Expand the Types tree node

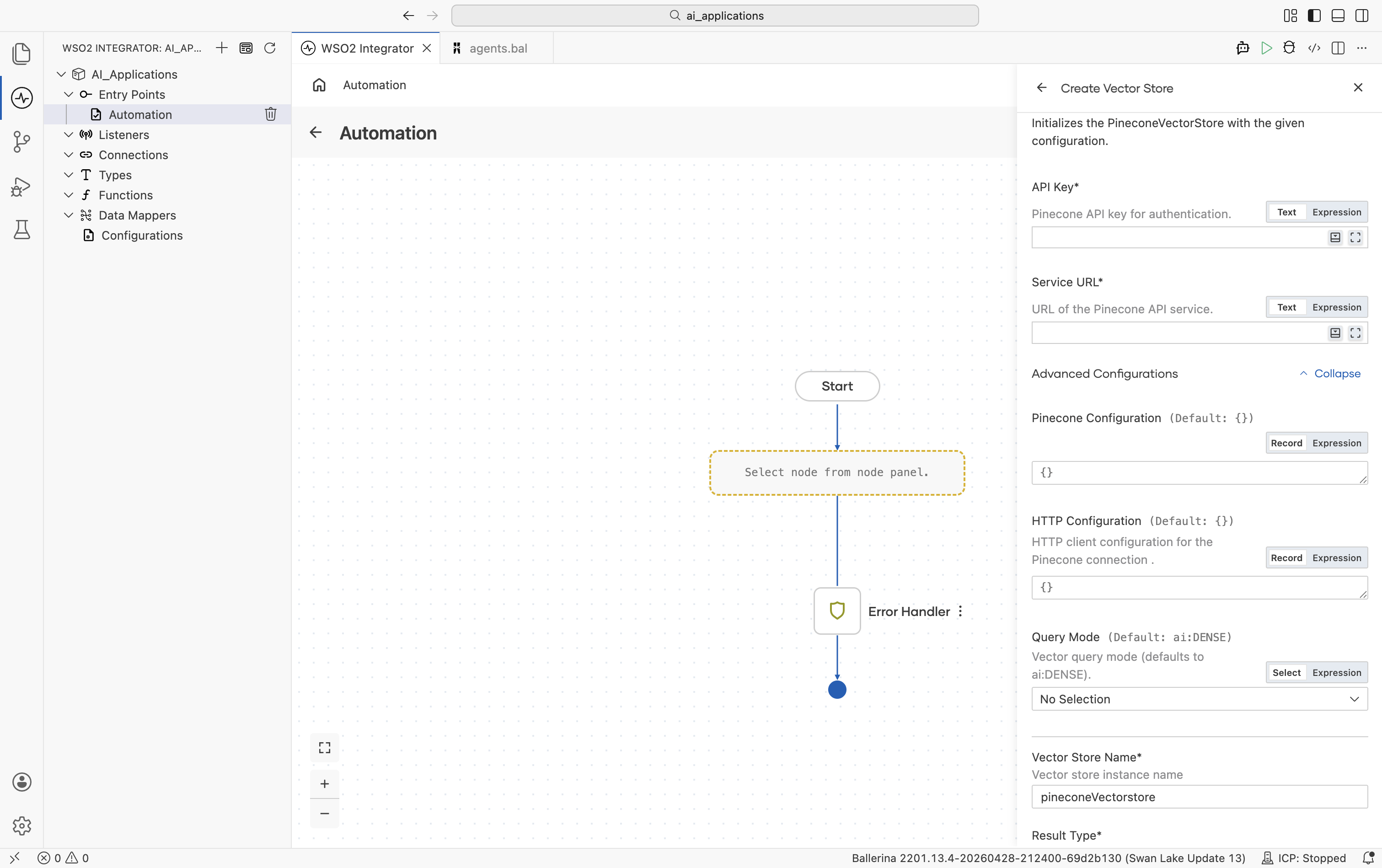click(68, 175)
